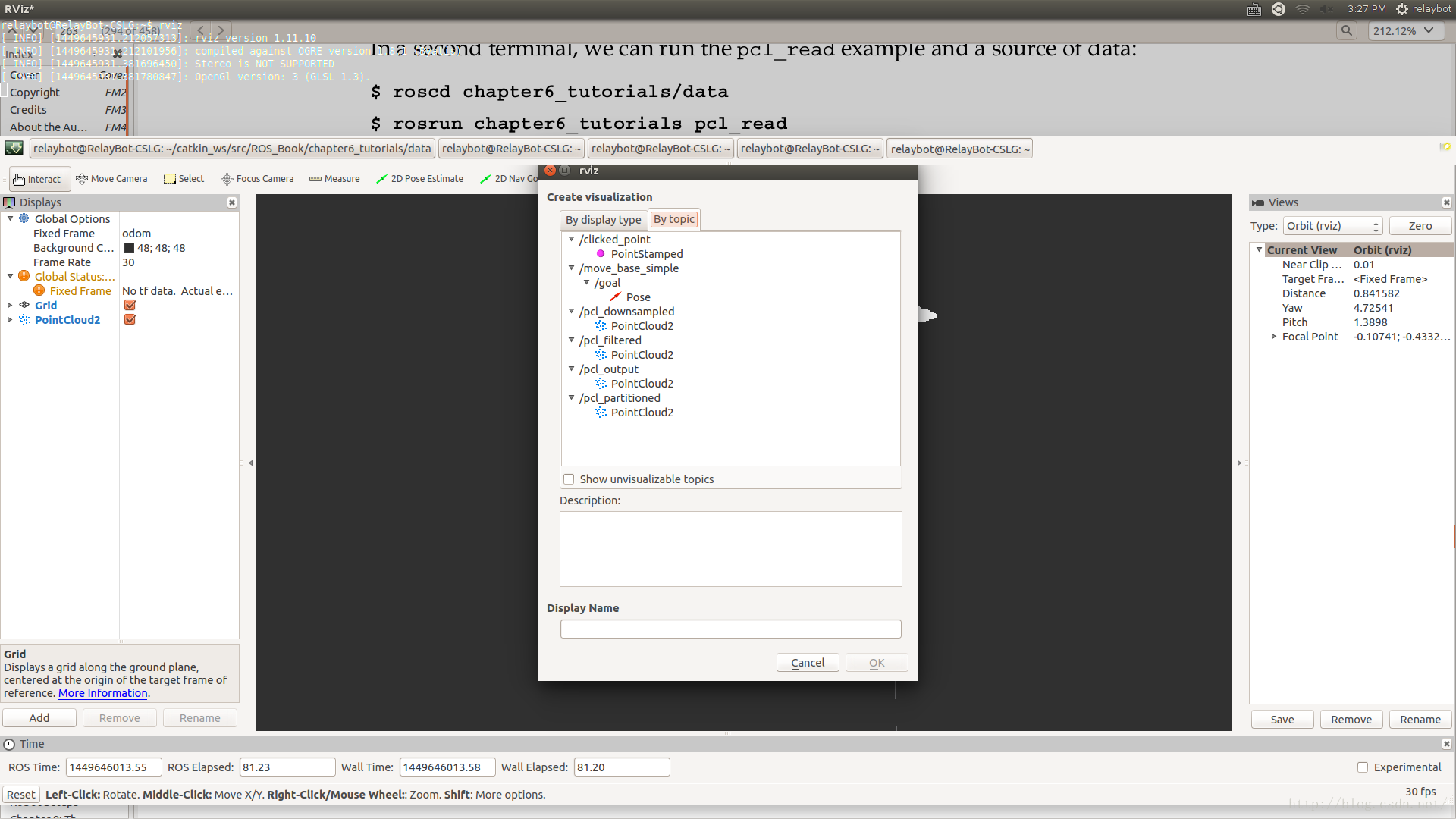This screenshot has height=819, width=1456.
Task: Select the 2D Pose Estimate tool
Action: point(419,179)
